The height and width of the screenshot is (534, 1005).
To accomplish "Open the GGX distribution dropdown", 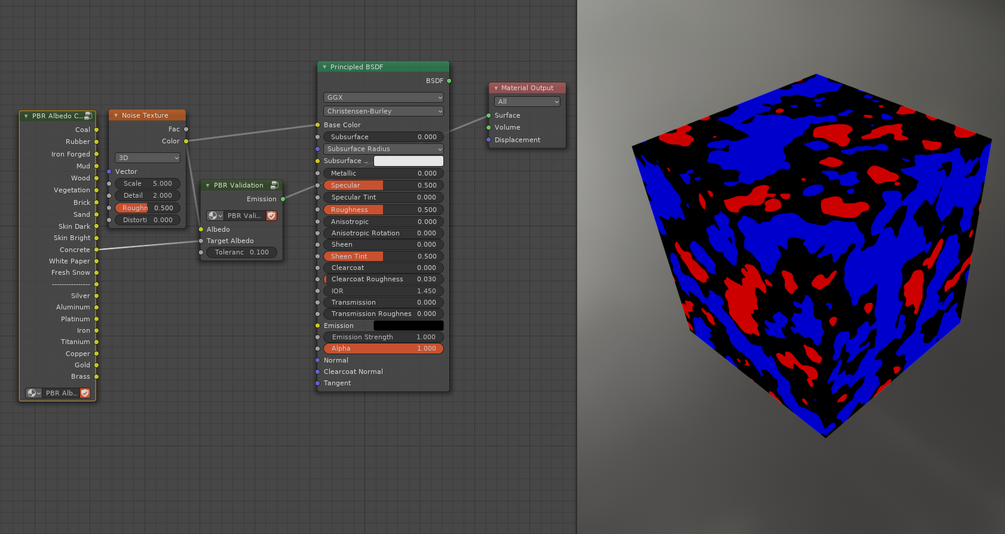I will 383,97.
